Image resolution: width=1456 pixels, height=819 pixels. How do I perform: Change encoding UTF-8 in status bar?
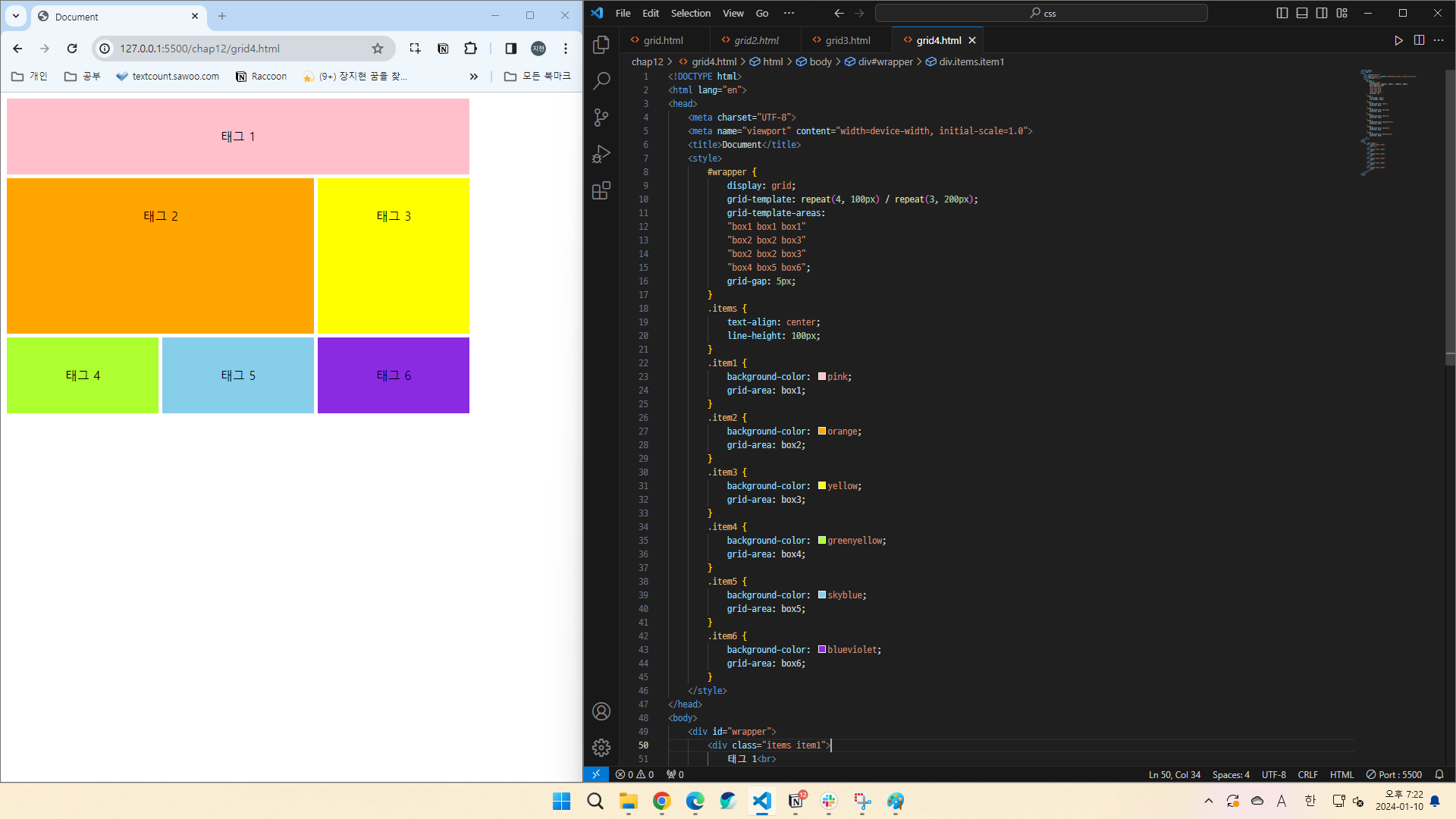coord(1273,774)
